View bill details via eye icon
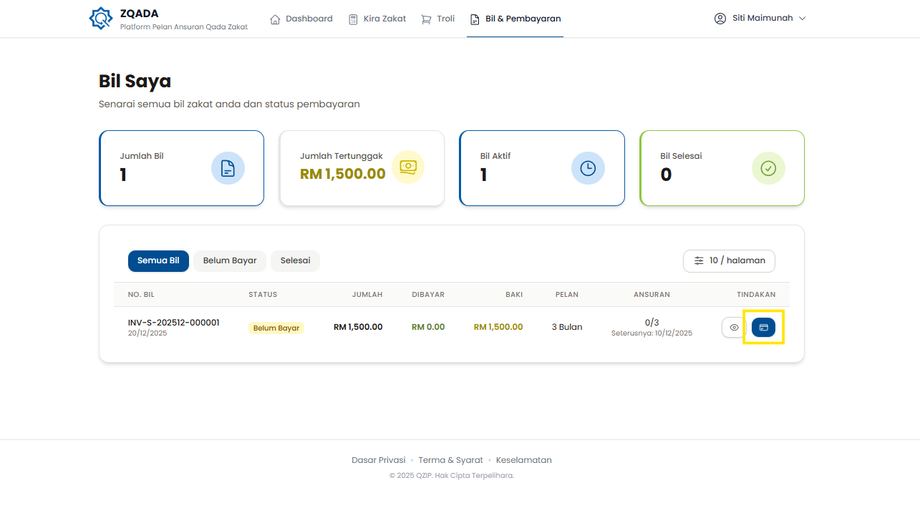The width and height of the screenshot is (920, 523). (x=734, y=327)
